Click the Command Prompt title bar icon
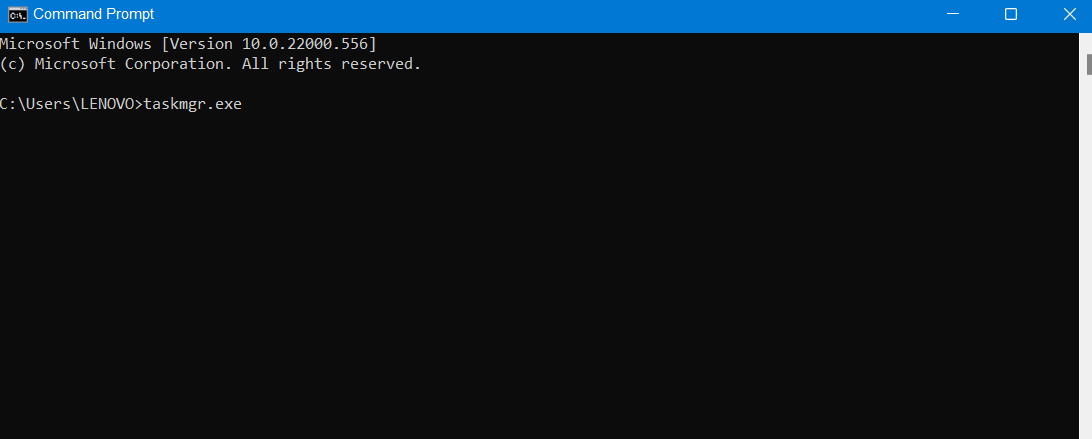This screenshot has height=439, width=1092. coord(16,15)
